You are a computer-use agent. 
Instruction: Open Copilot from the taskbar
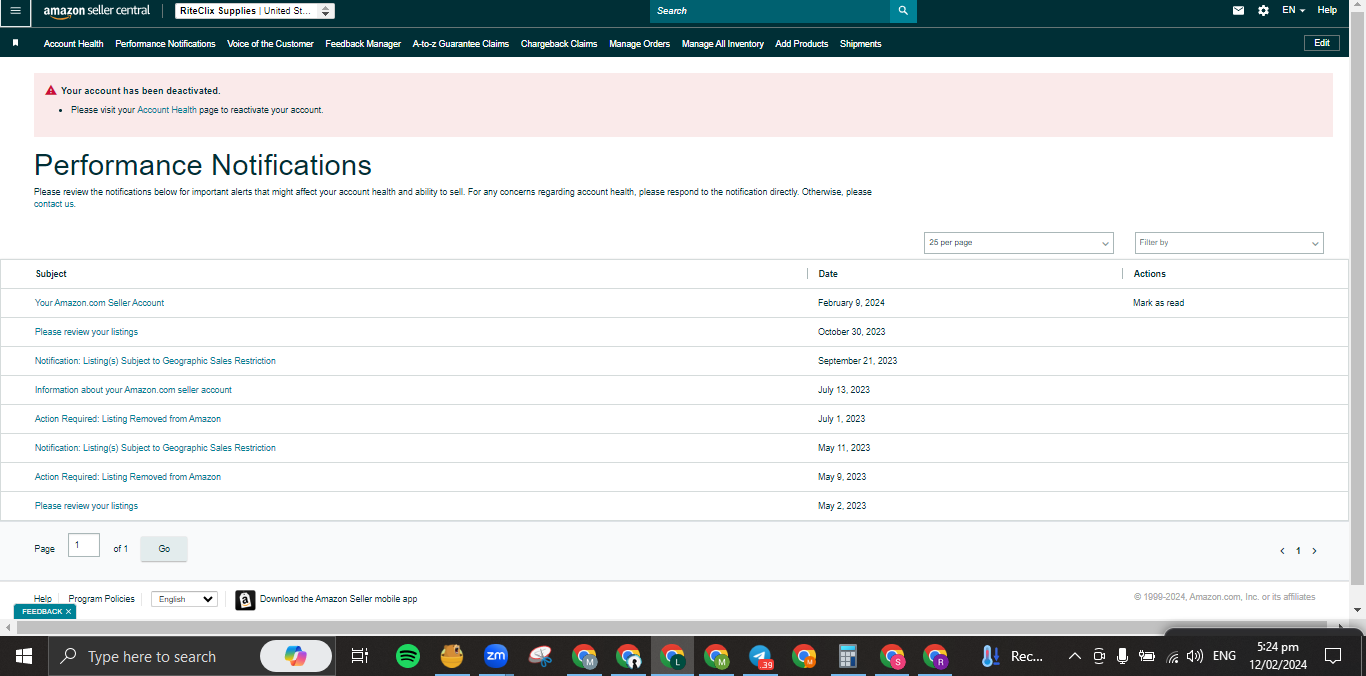296,656
